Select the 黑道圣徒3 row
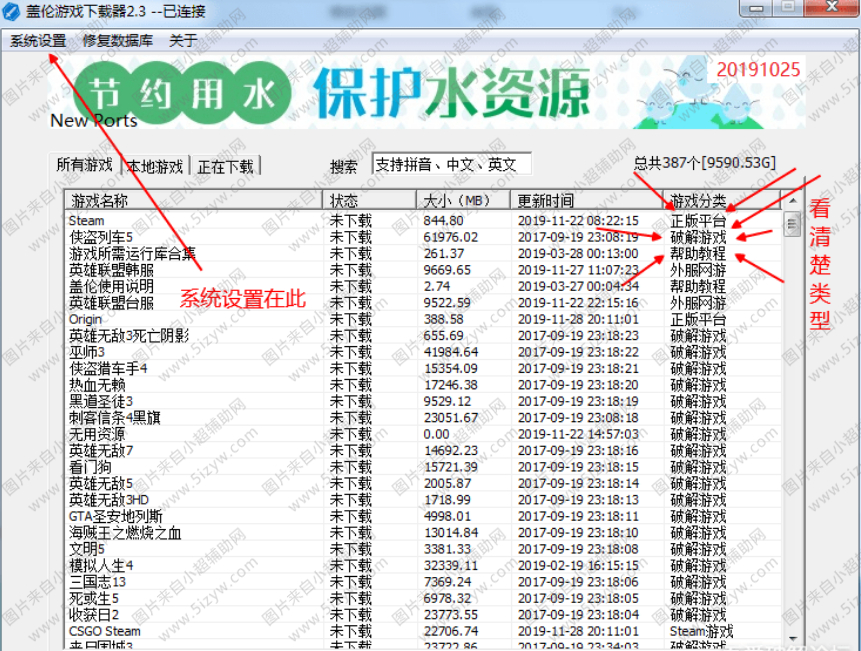 click(x=423, y=401)
